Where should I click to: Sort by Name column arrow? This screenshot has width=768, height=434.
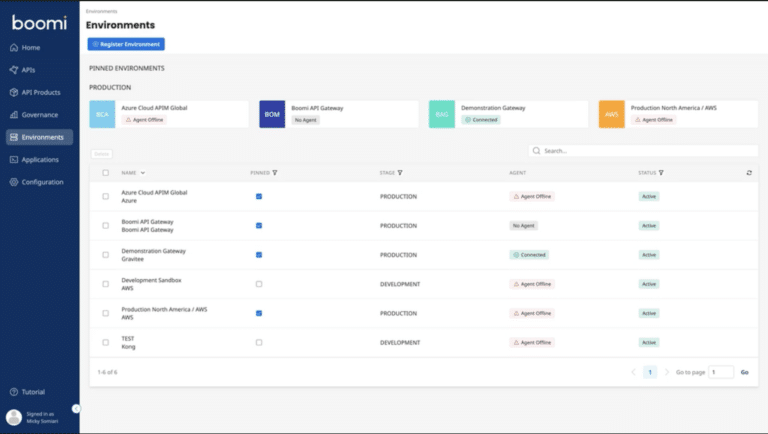(x=143, y=173)
